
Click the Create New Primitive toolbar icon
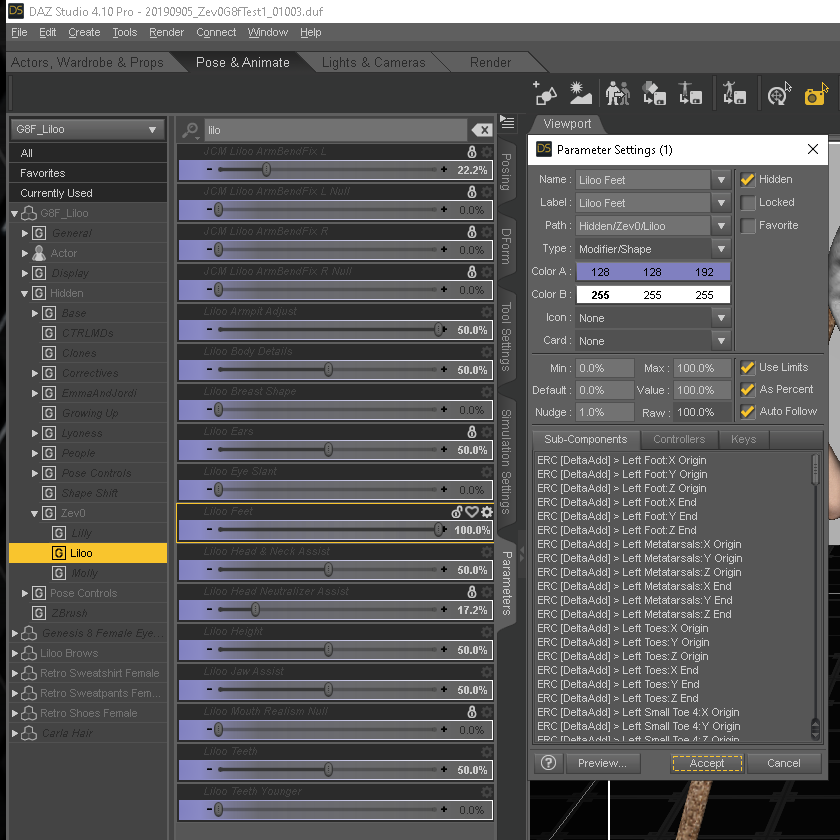(x=545, y=93)
